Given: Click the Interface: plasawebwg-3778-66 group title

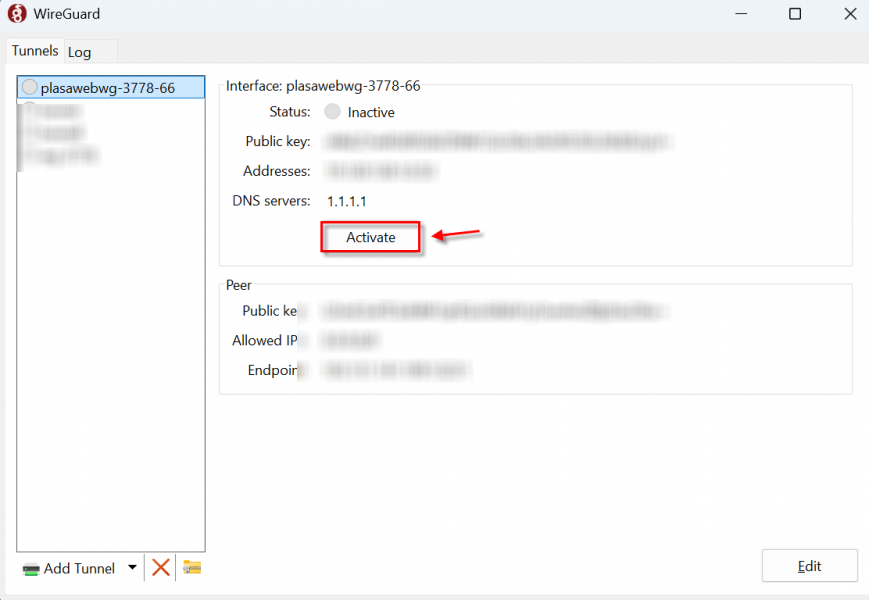Looking at the screenshot, I should point(323,86).
